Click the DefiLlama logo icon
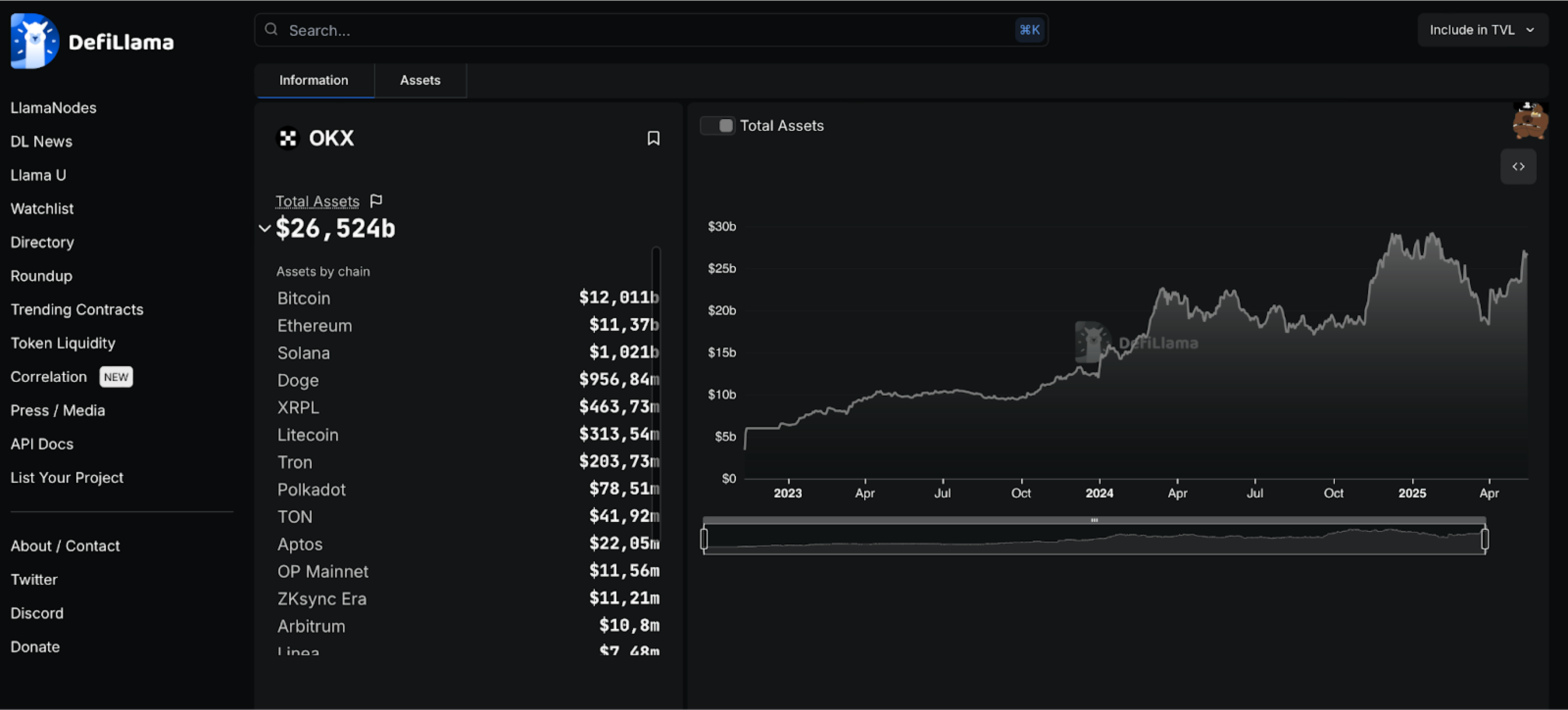Screen dimensions: 1568x710 coord(35,41)
